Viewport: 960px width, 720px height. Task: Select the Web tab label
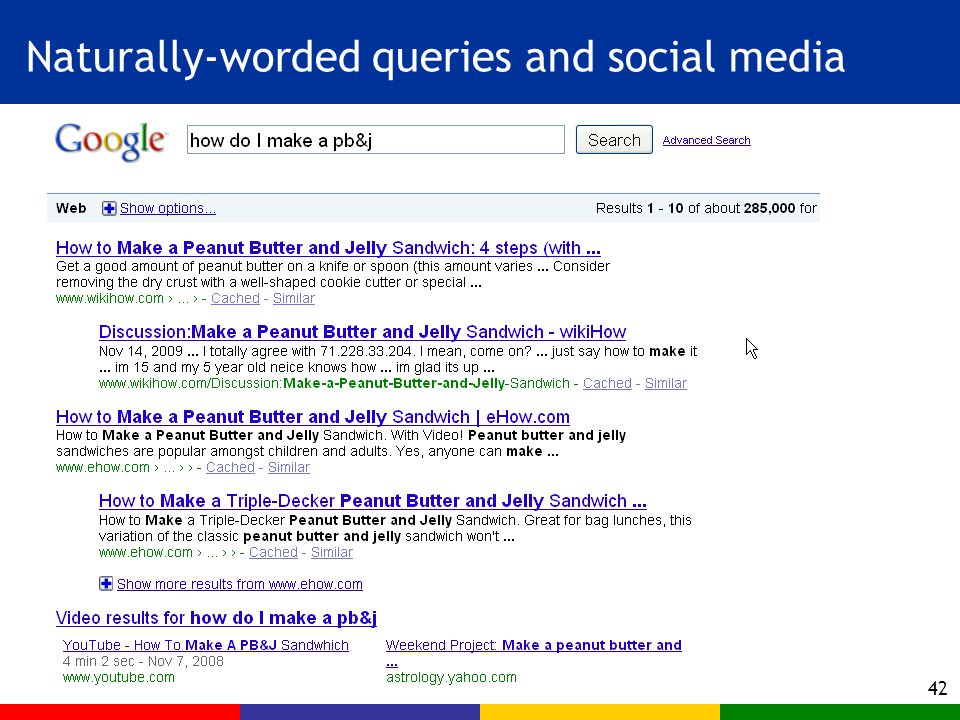pyautogui.click(x=71, y=208)
